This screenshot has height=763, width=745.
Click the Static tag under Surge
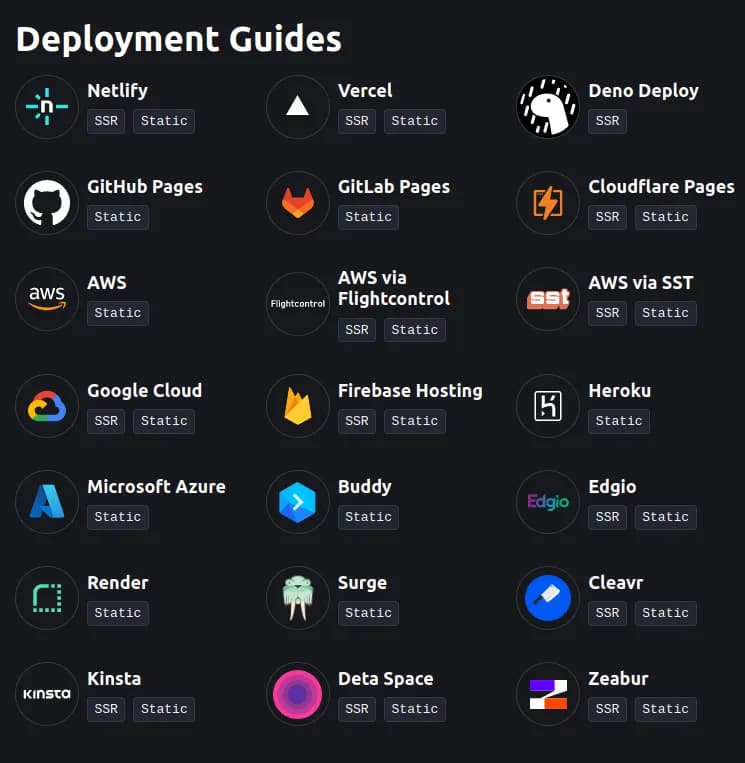click(368, 613)
